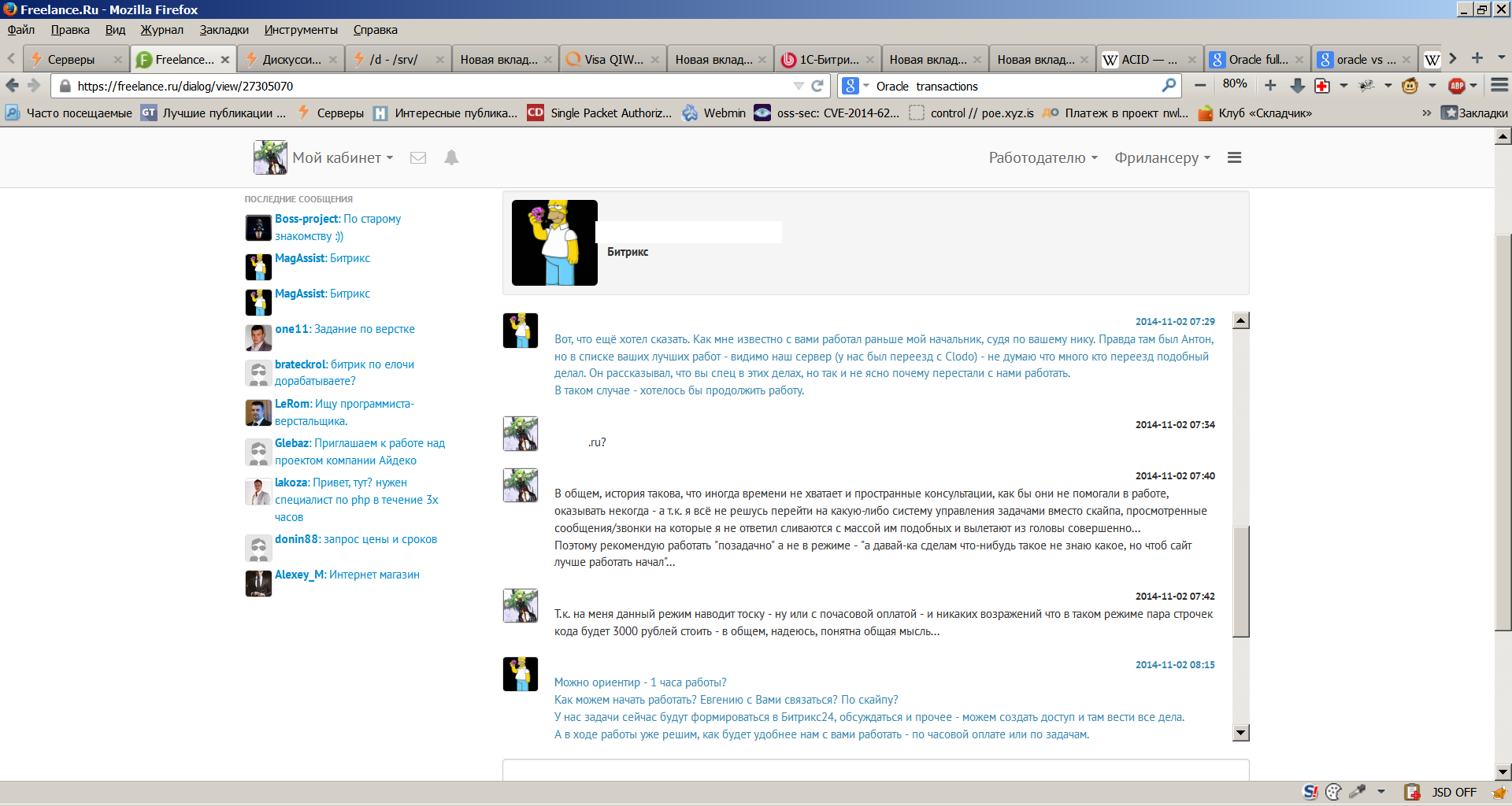
Task: Click the S! icon in the status bar
Action: pos(1310,792)
